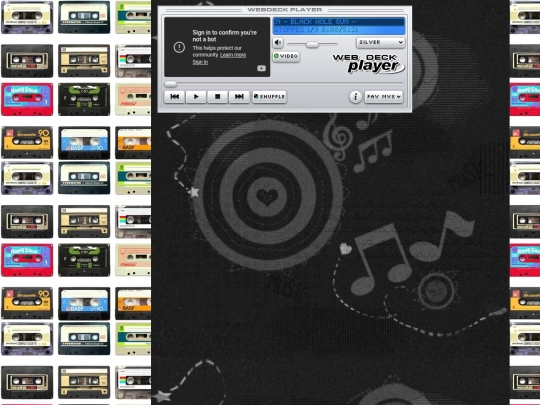This screenshot has width=540, height=405.
Task: Start playback with the play button
Action: 196,97
